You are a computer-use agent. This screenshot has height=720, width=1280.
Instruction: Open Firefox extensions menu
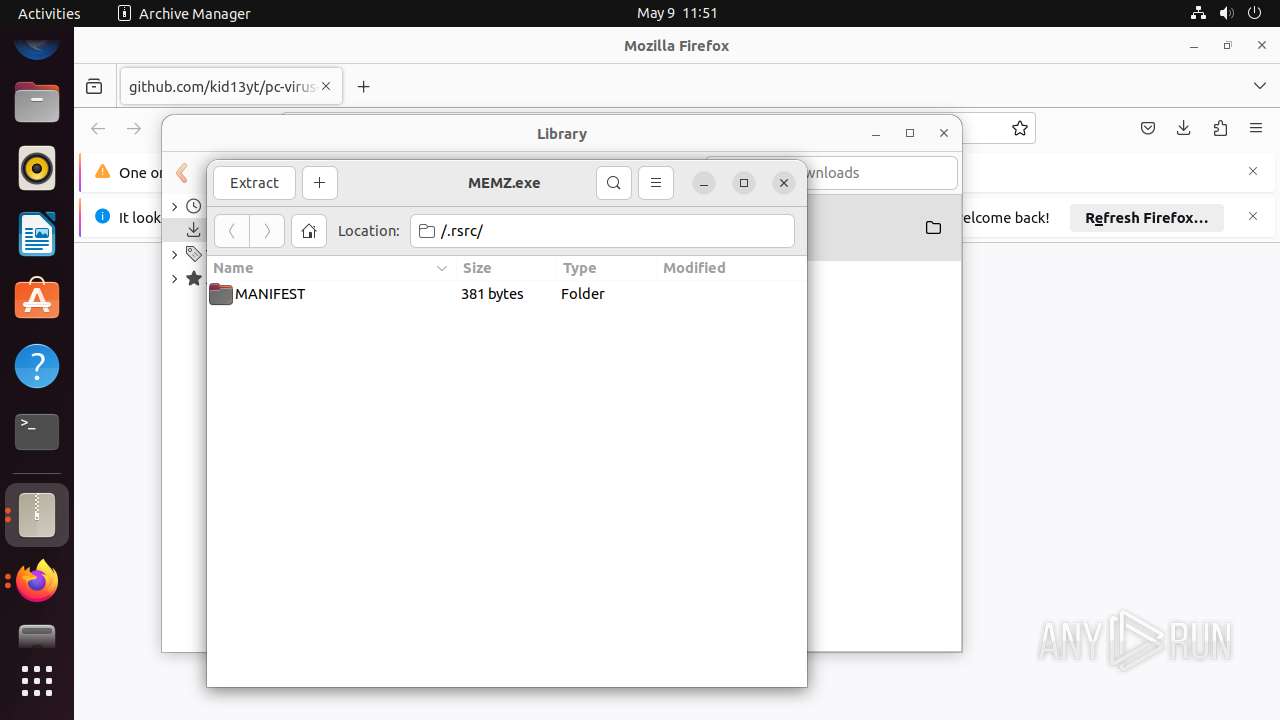pos(1220,128)
